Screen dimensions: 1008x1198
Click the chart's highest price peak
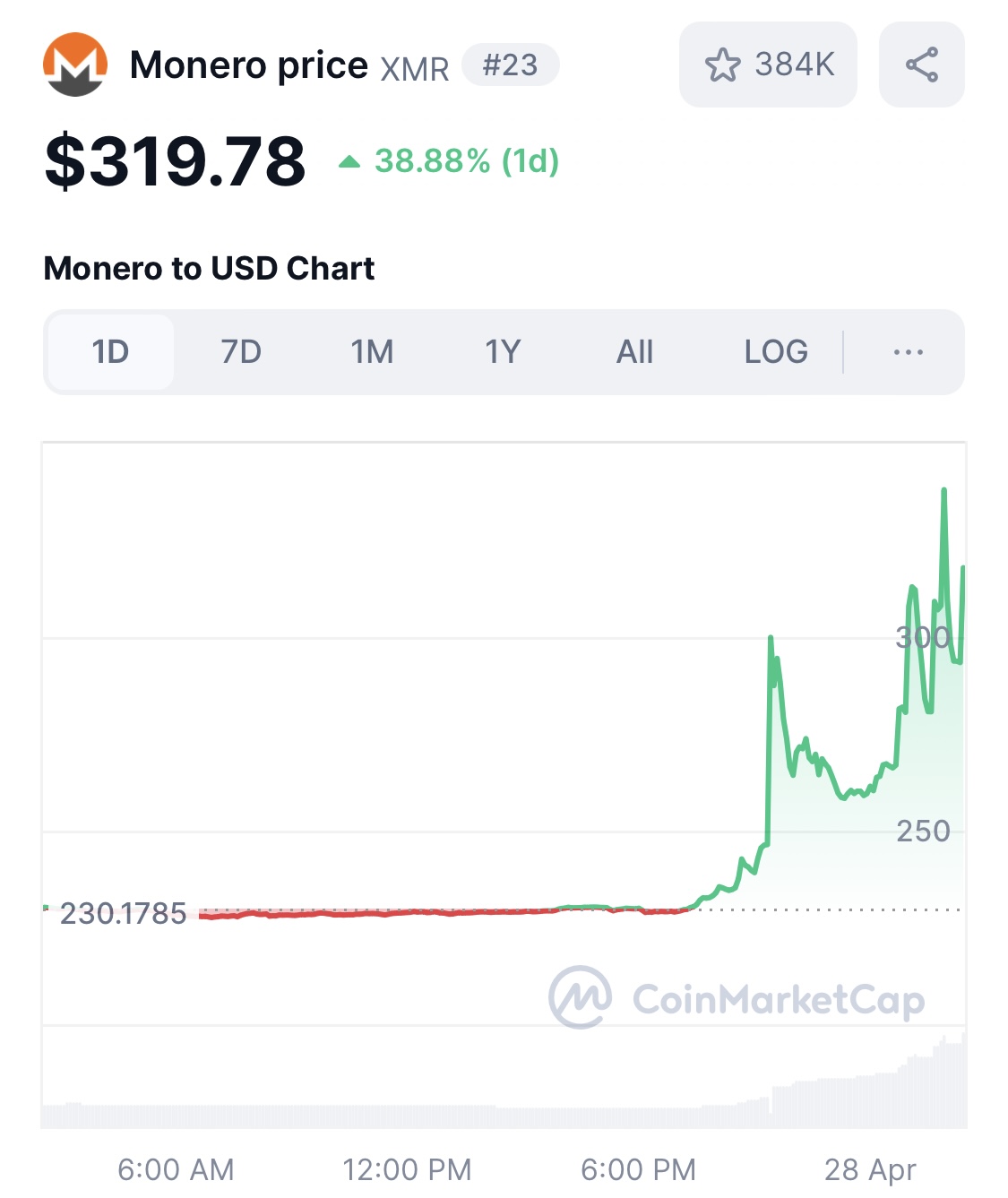pyautogui.click(x=943, y=491)
